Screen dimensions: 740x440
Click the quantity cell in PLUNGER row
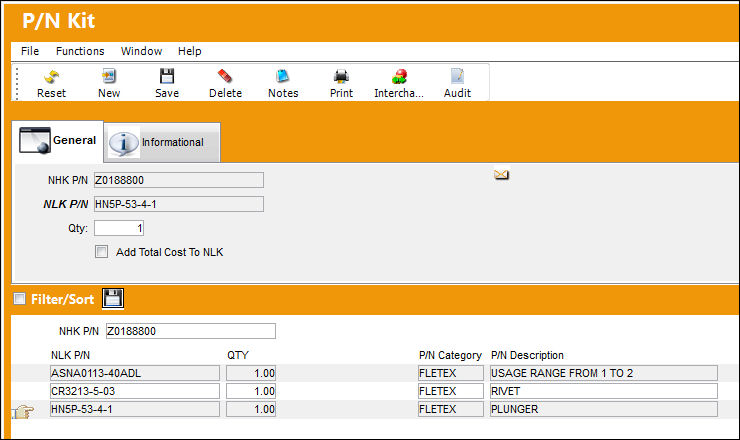[251, 409]
